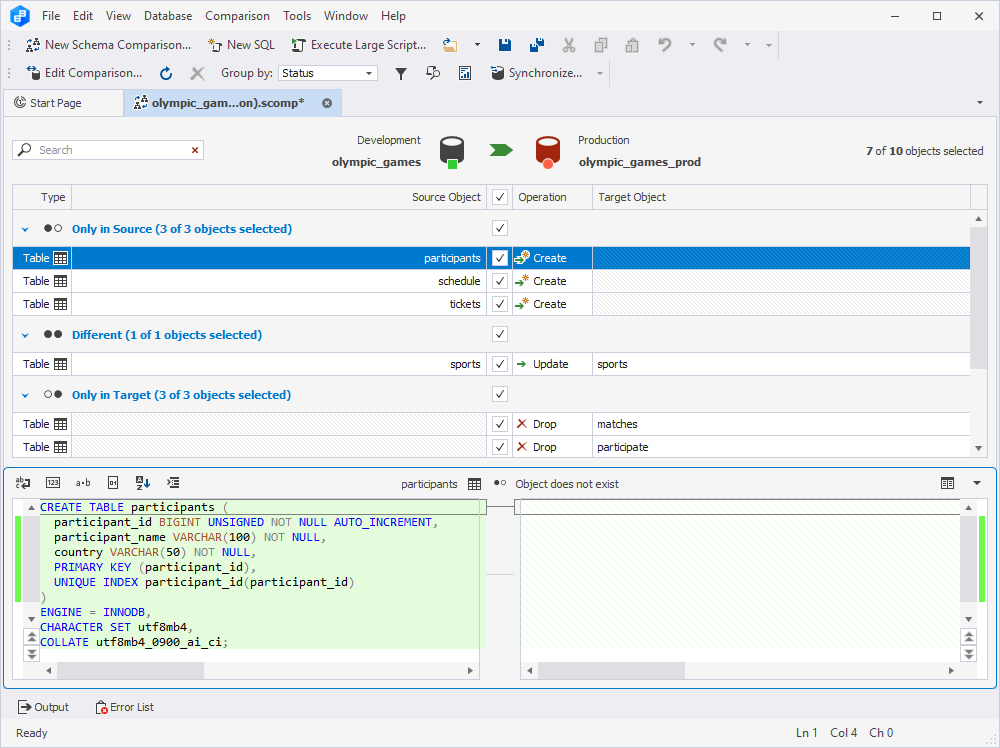The width and height of the screenshot is (1000, 748).
Task: Open dropdown arrow next to Open folder icon
Action: [x=477, y=45]
